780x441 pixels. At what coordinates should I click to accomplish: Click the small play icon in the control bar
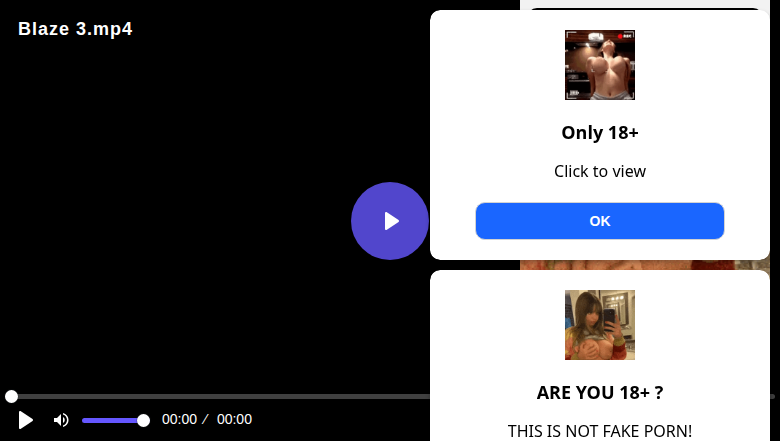click(x=25, y=420)
